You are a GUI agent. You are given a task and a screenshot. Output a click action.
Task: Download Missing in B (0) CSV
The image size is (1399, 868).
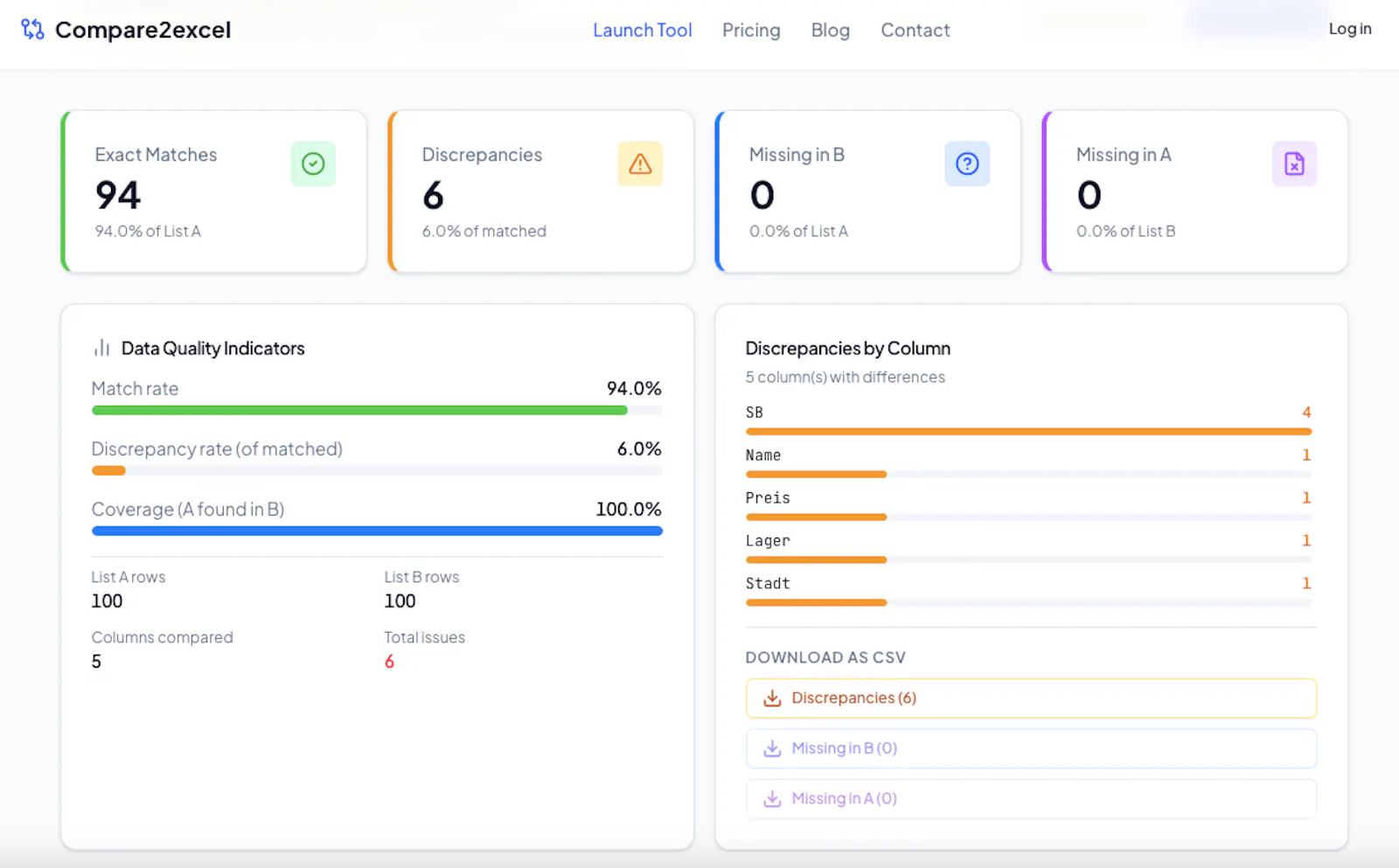pyautogui.click(x=1031, y=749)
